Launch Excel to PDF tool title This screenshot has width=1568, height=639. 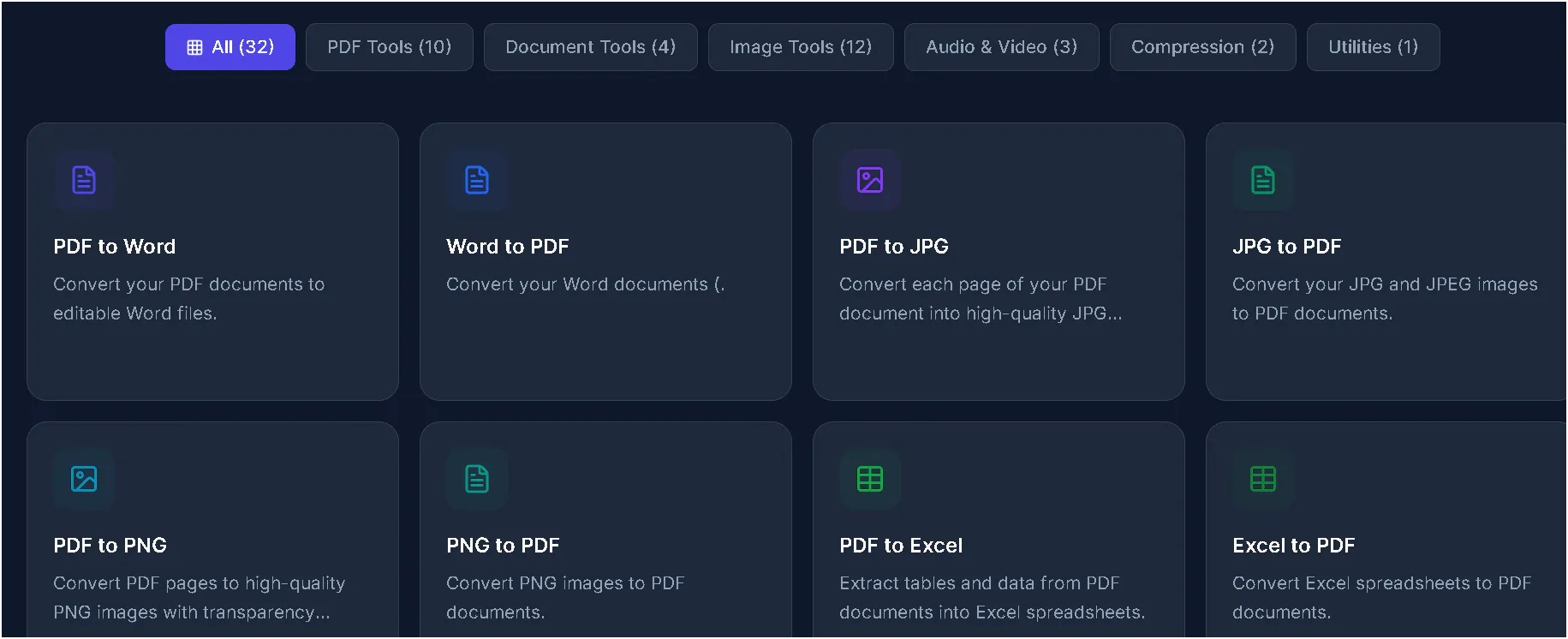click(x=1294, y=546)
